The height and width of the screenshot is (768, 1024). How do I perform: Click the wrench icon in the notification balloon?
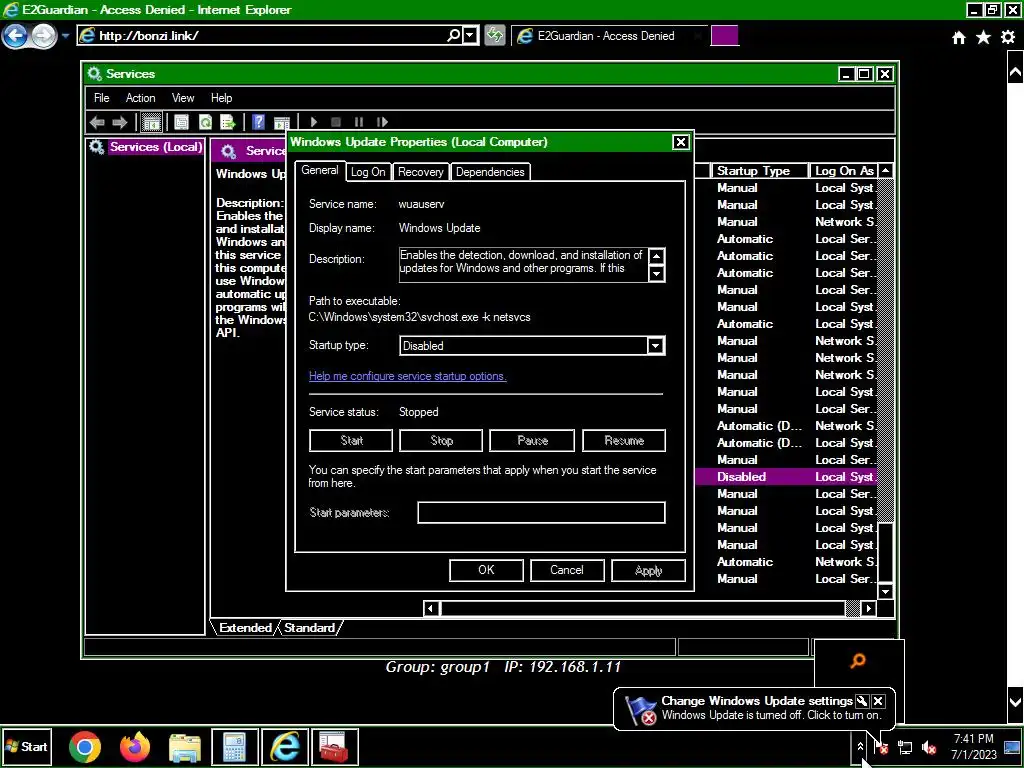pos(861,701)
